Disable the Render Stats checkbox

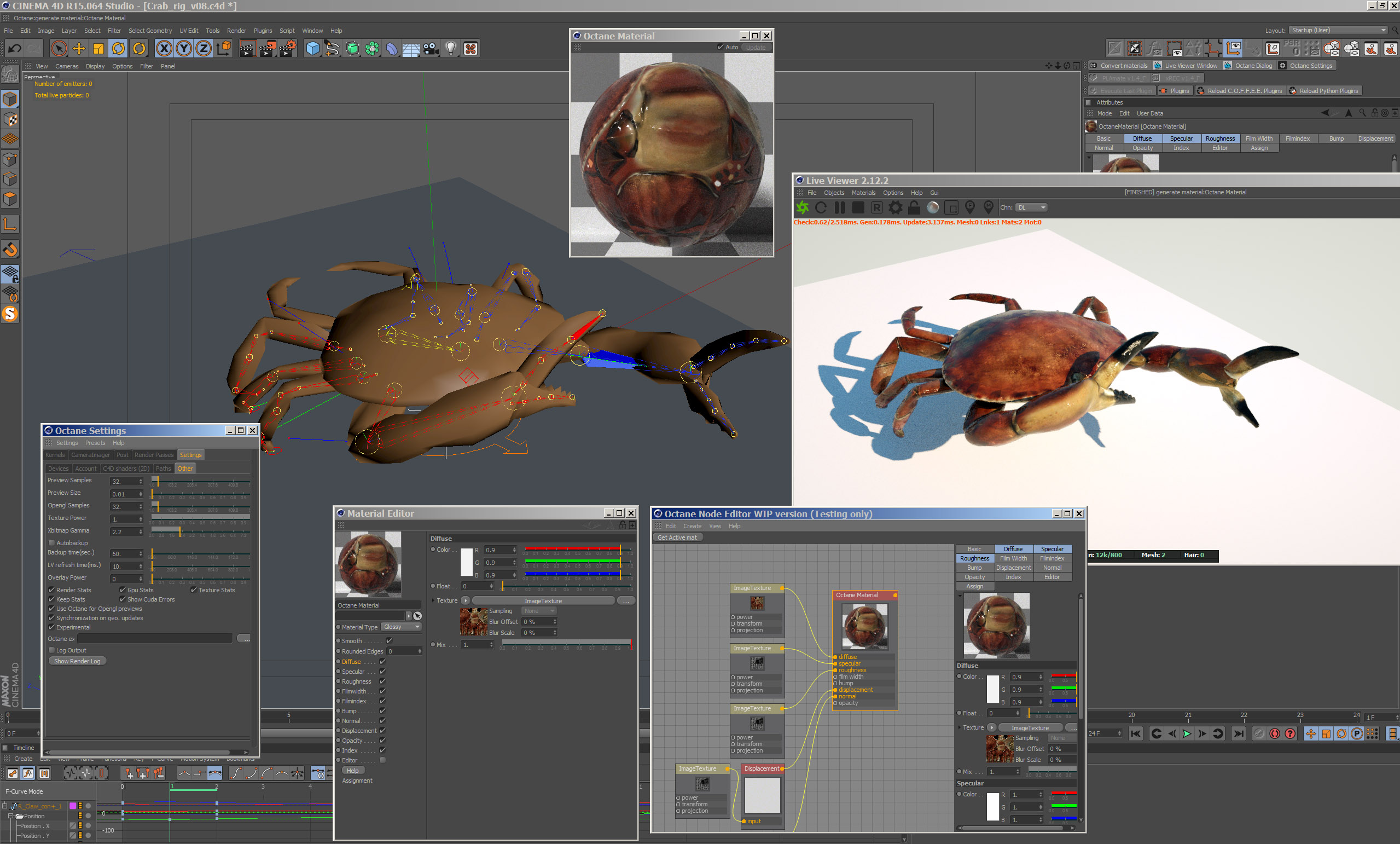coord(51,590)
